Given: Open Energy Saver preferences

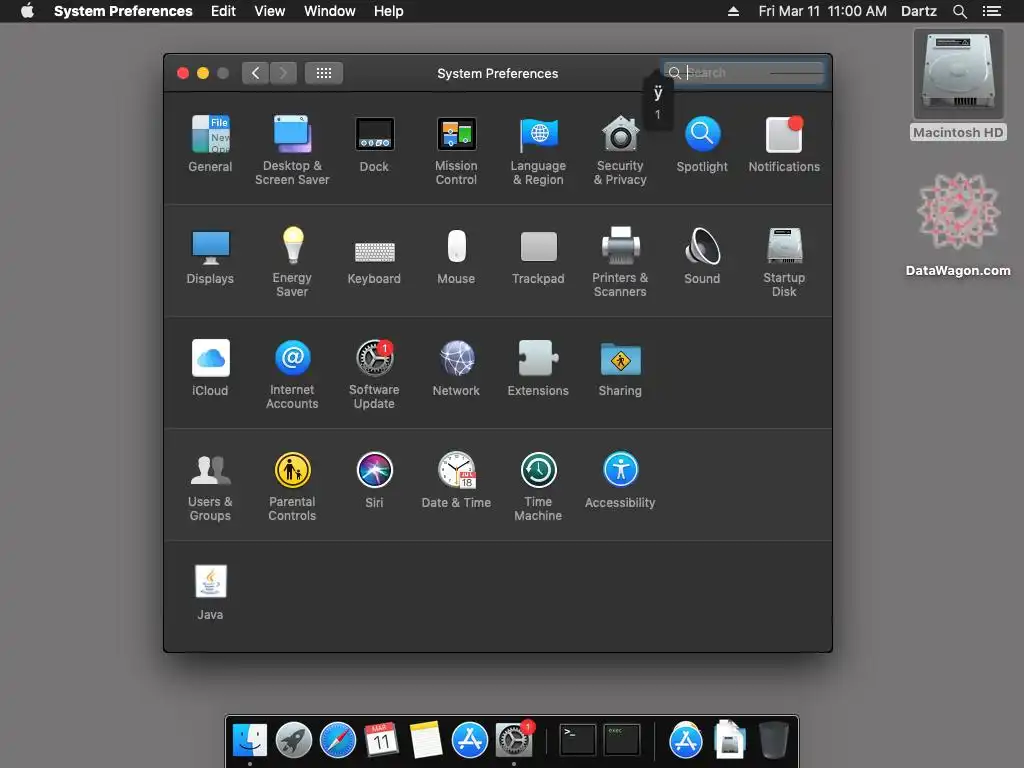Looking at the screenshot, I should coord(292,263).
